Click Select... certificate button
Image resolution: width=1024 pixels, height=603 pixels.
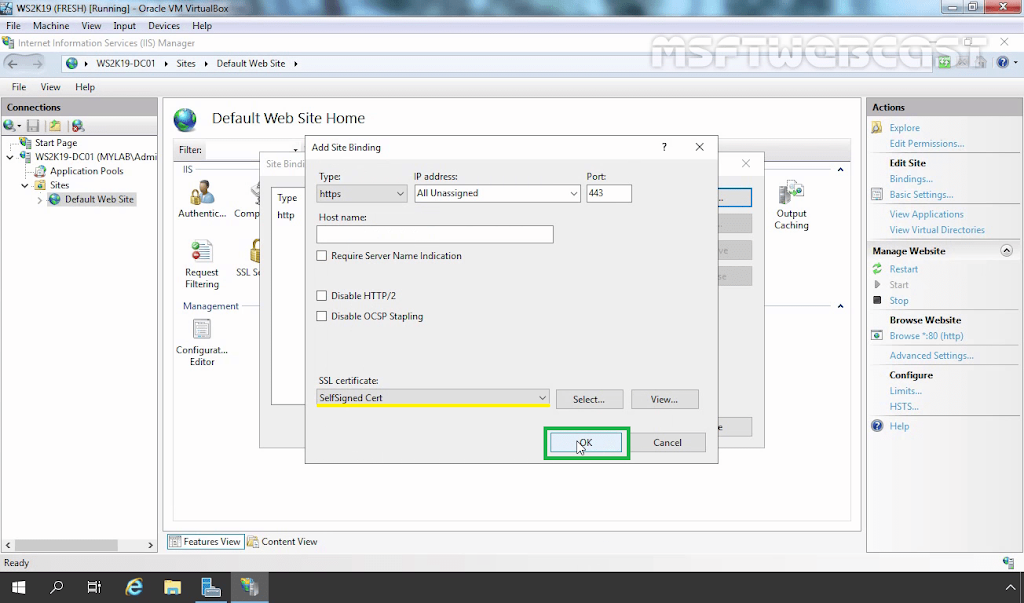point(589,399)
